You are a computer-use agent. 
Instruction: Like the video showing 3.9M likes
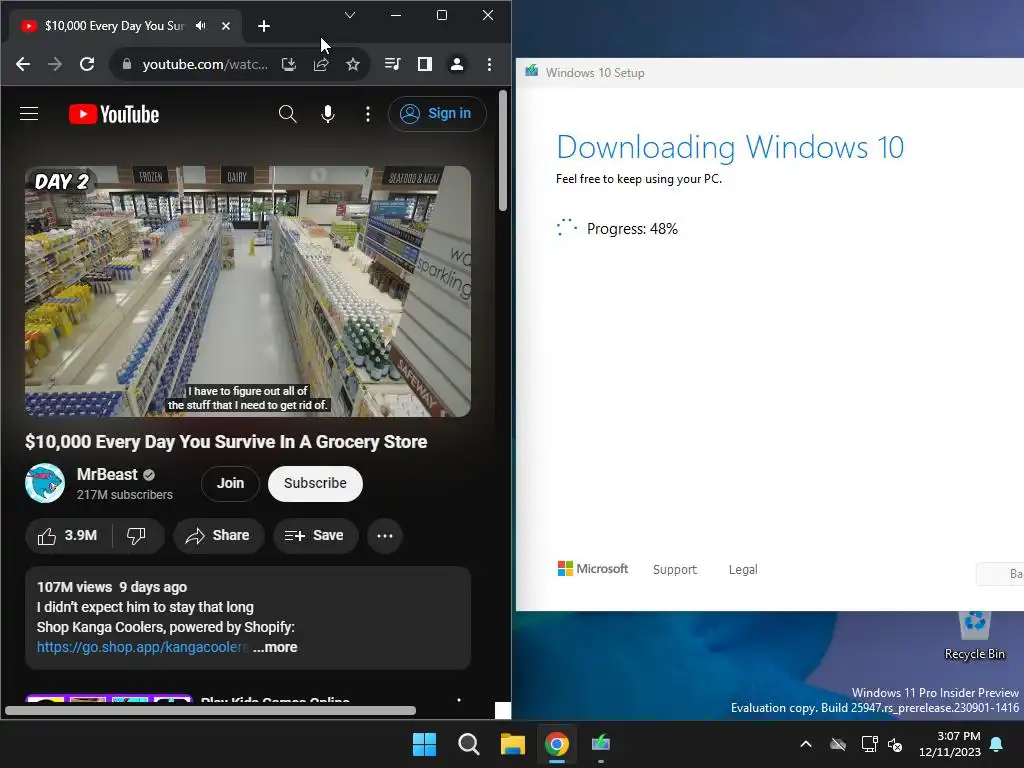tap(68, 536)
